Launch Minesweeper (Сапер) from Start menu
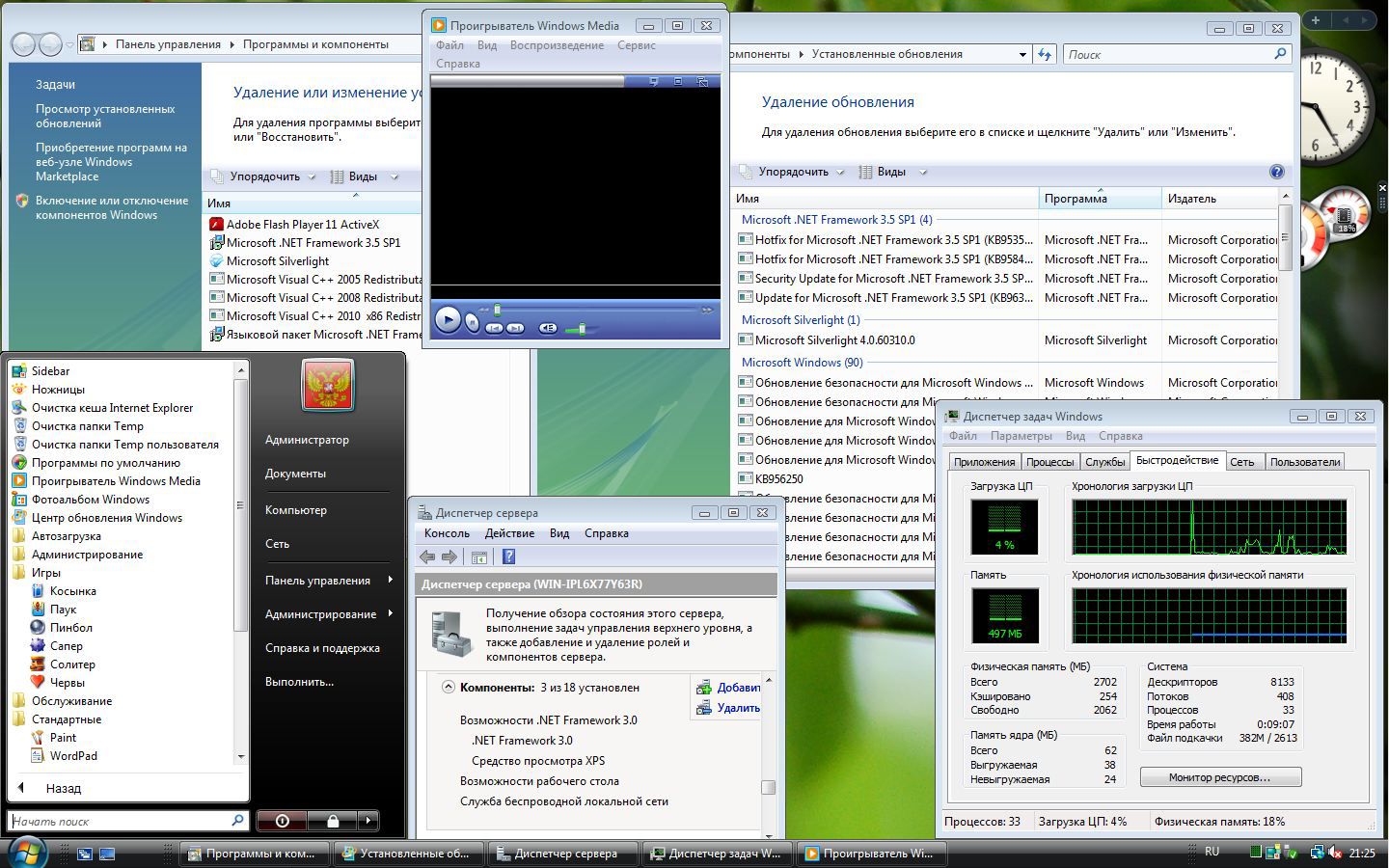Viewport: 1389px width, 868px height. 66,646
